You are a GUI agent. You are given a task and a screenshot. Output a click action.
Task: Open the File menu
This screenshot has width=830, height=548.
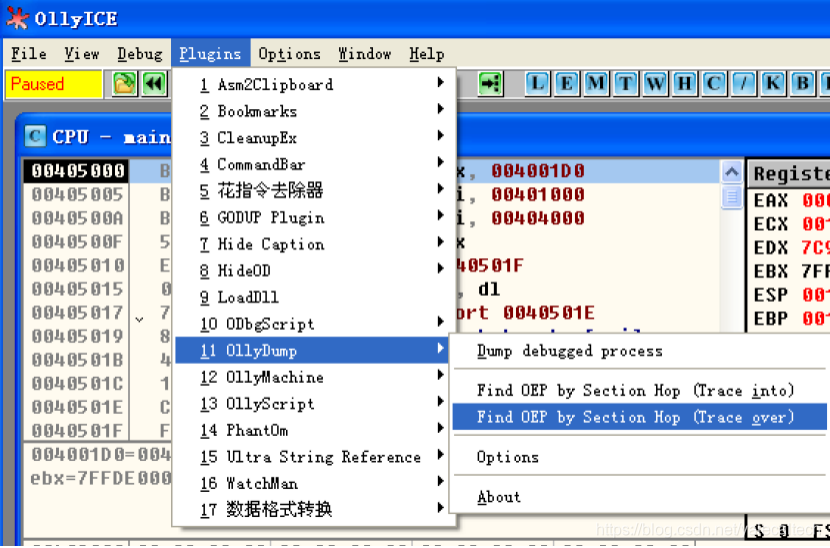[29, 53]
